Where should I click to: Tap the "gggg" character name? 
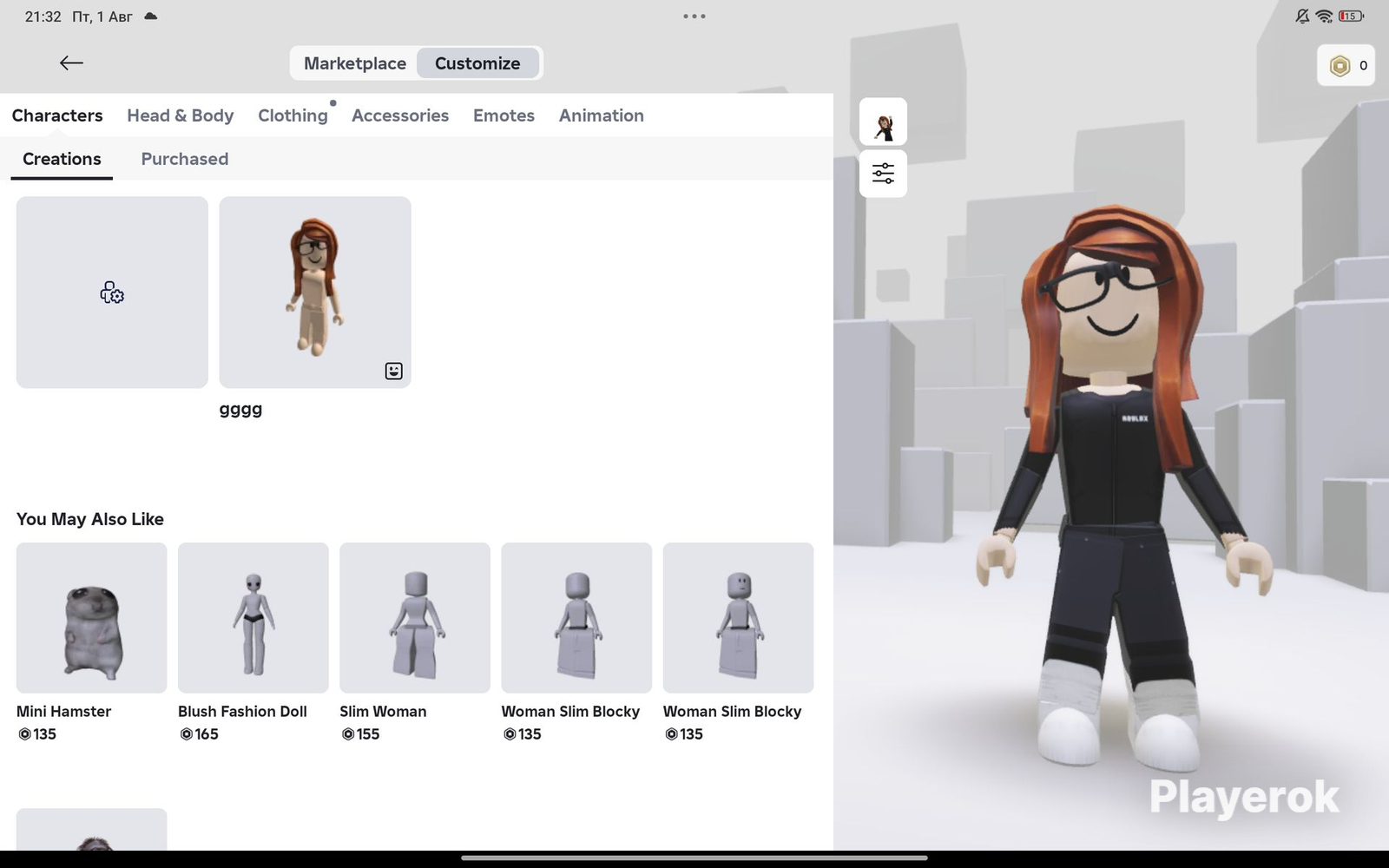(240, 410)
